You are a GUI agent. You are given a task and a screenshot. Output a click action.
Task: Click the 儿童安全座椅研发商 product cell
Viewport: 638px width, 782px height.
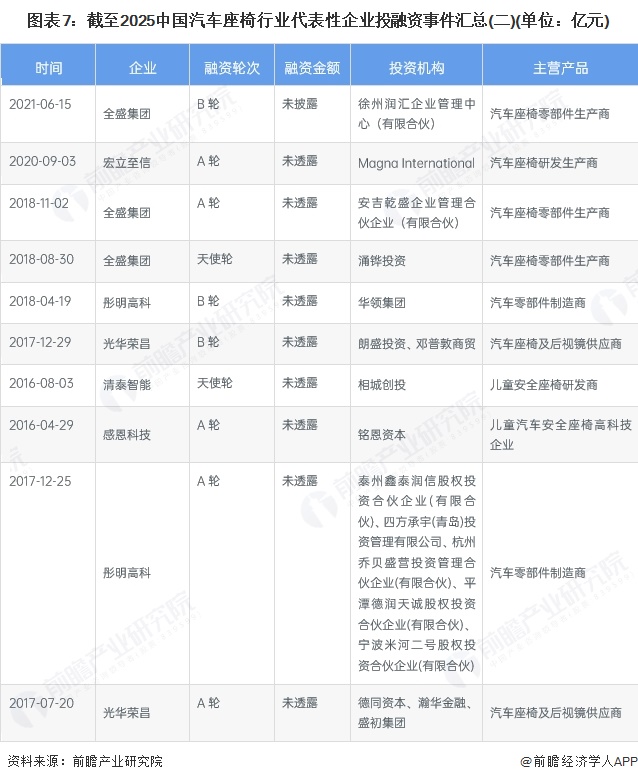544,384
